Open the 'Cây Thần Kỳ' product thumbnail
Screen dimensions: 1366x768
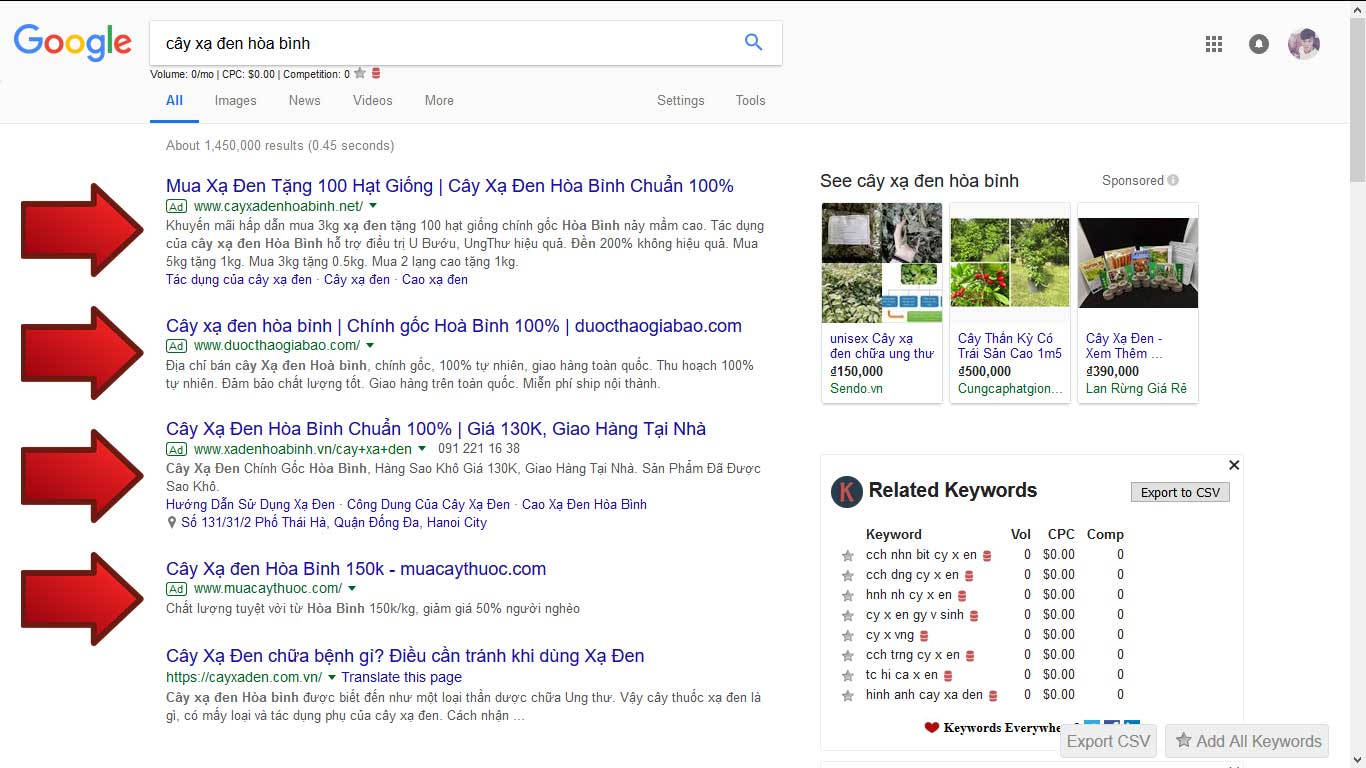tap(1010, 263)
